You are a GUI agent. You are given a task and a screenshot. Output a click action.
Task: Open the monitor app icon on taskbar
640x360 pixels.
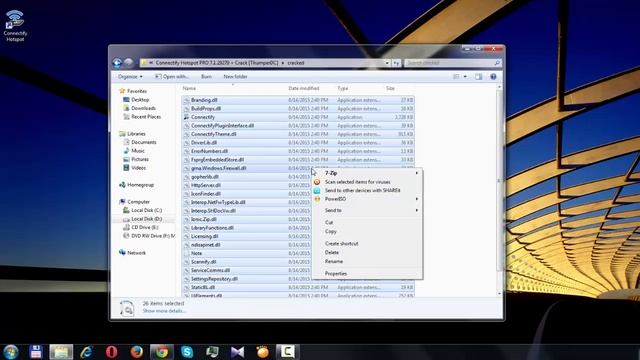tap(212, 351)
